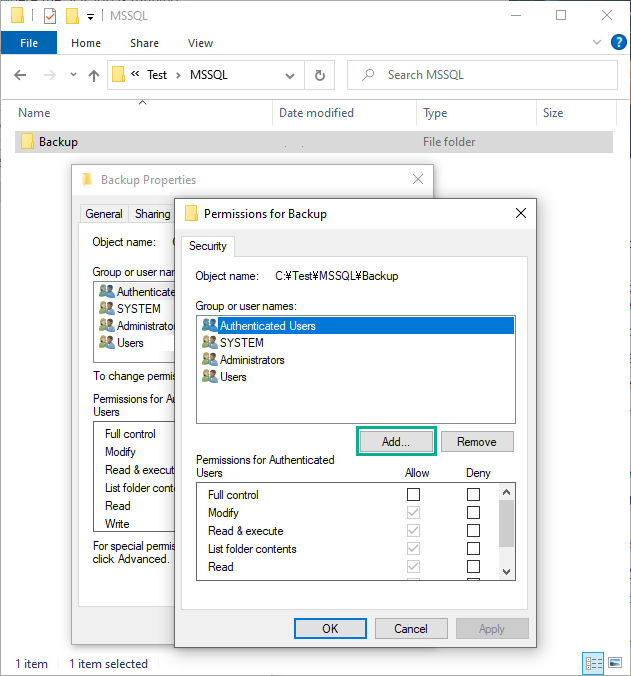Open the File menu tab

coord(29,43)
